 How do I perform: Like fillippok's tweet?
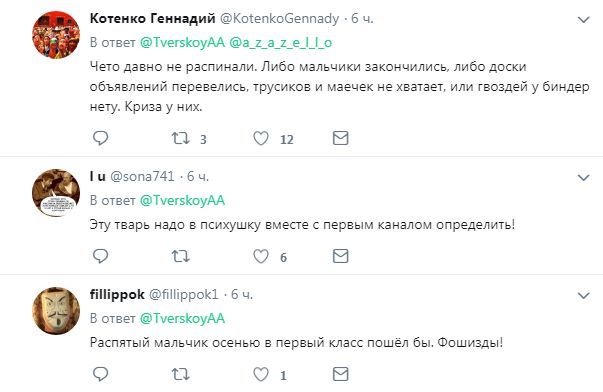tap(261, 374)
